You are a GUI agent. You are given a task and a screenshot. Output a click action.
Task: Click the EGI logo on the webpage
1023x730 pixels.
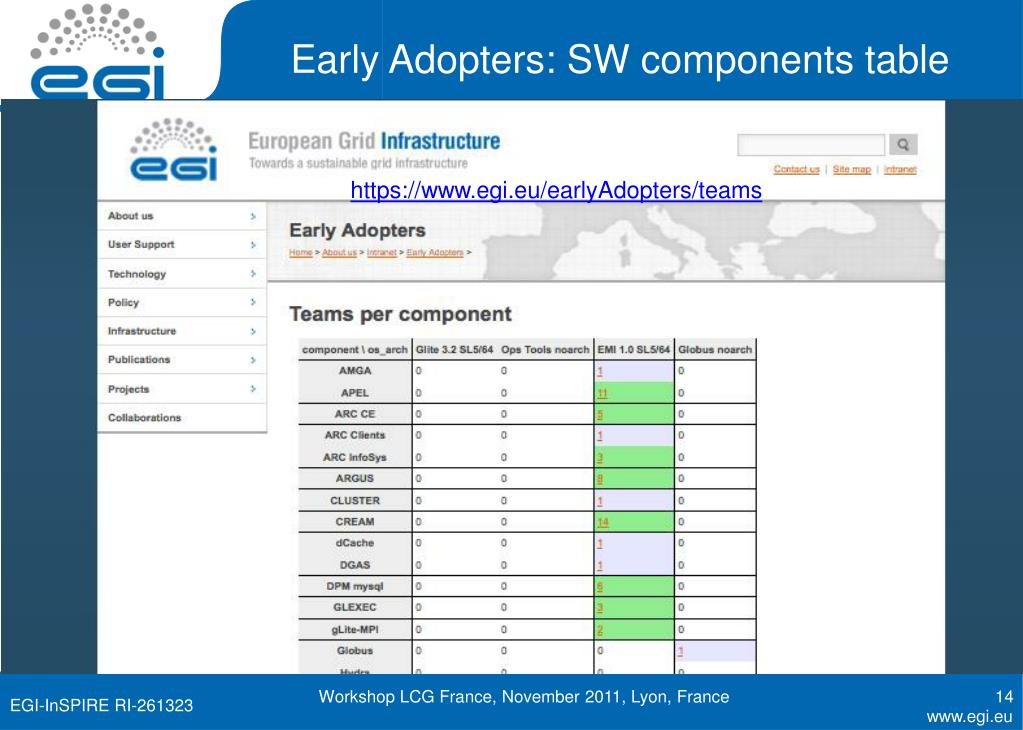pyautogui.click(x=173, y=149)
